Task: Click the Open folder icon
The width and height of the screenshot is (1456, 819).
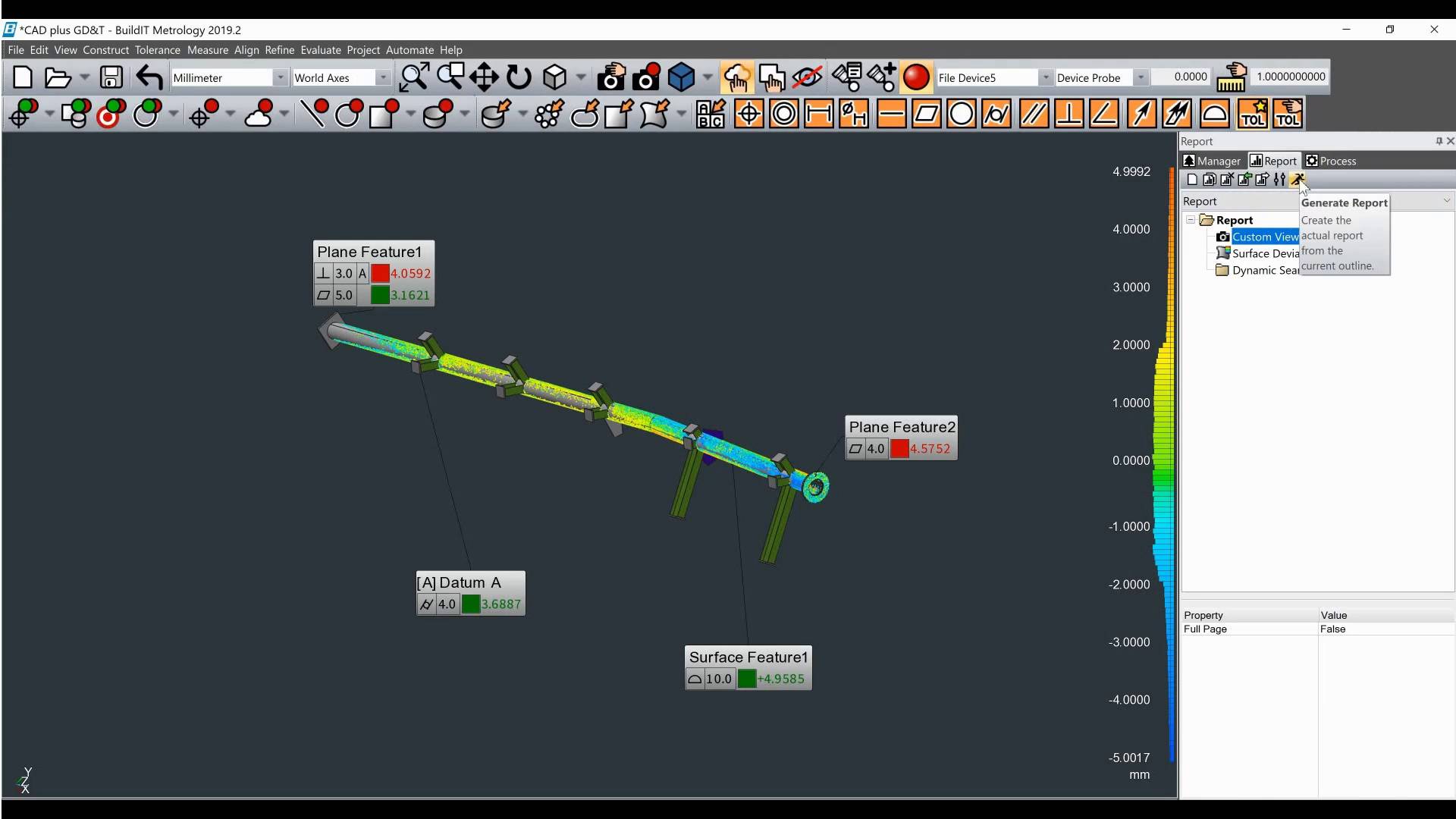Action: [x=58, y=77]
